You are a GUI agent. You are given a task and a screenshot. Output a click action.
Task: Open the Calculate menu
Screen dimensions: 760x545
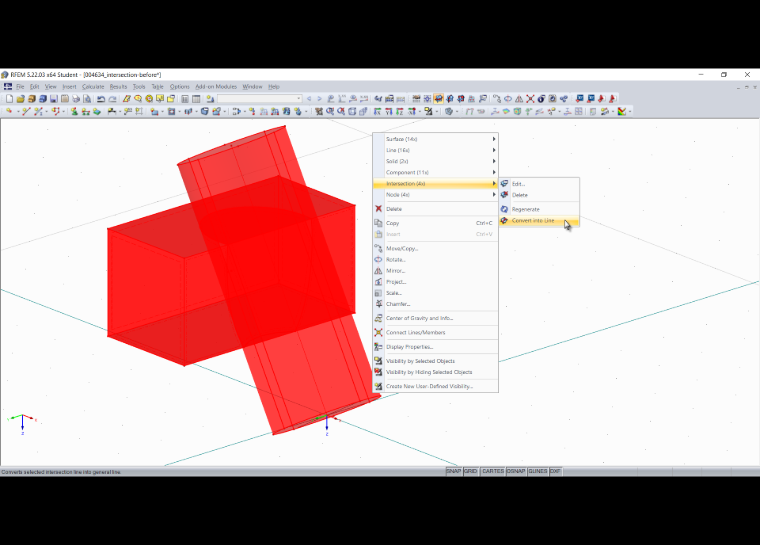pos(93,87)
